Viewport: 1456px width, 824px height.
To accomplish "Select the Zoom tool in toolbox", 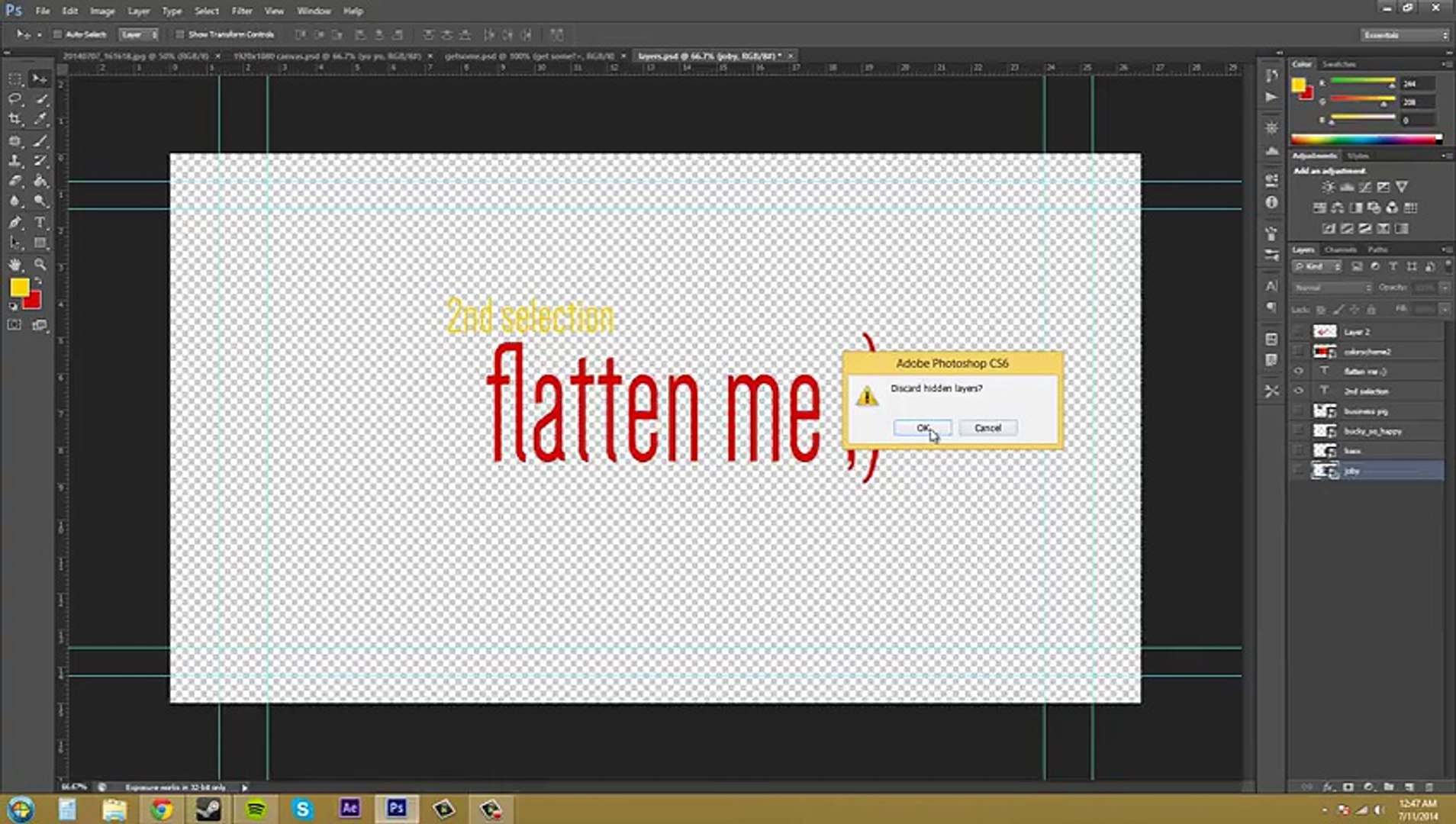I will pyautogui.click(x=40, y=265).
